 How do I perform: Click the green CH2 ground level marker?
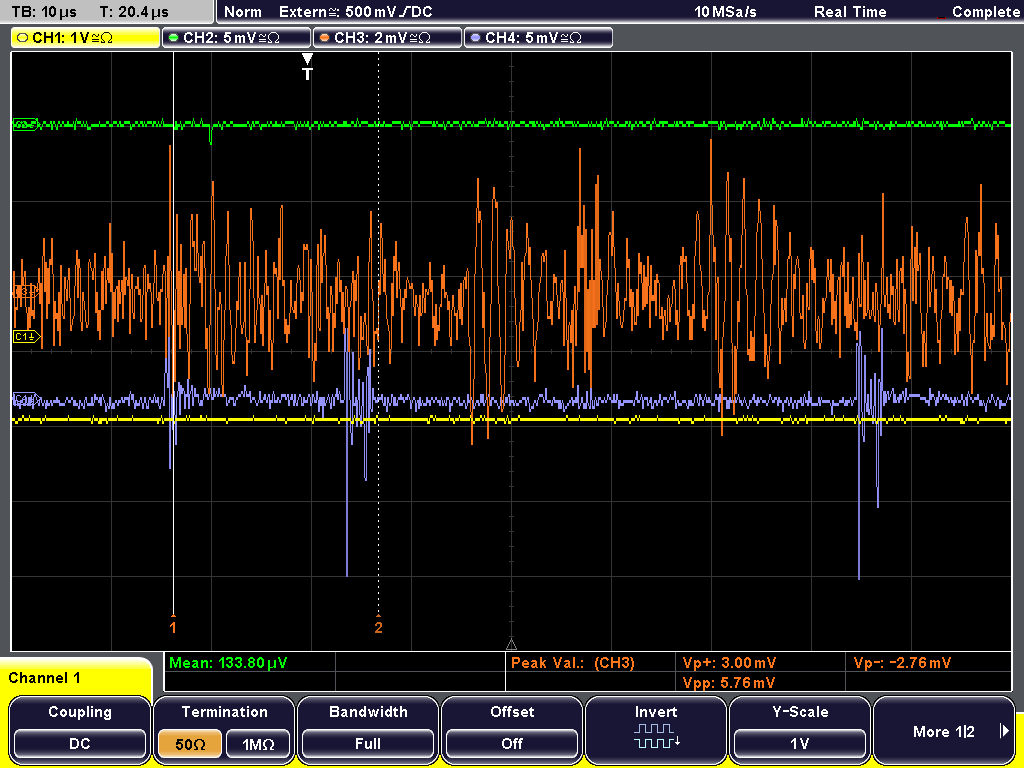[x=25, y=124]
